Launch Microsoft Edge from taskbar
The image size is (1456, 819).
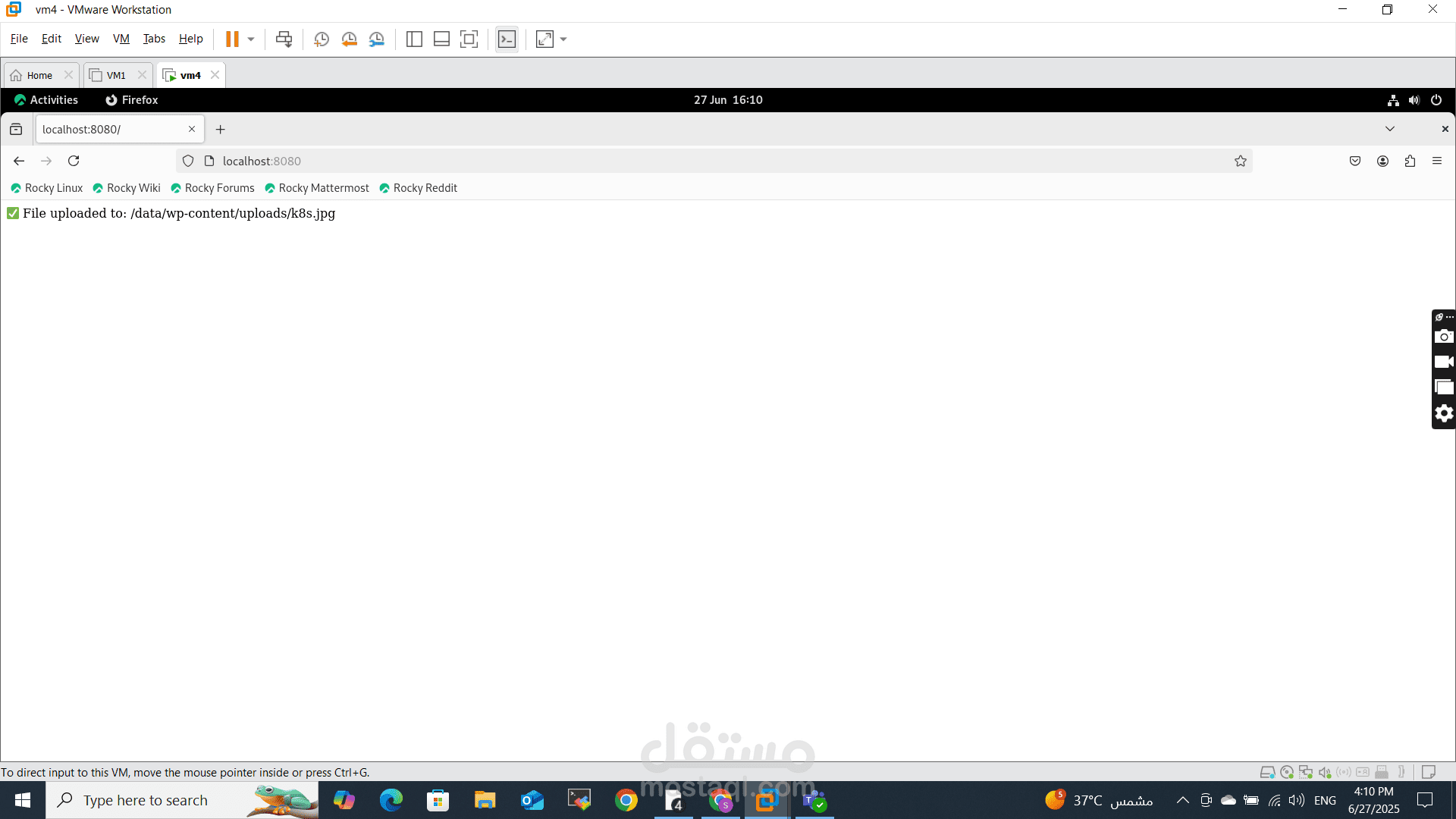[391, 800]
